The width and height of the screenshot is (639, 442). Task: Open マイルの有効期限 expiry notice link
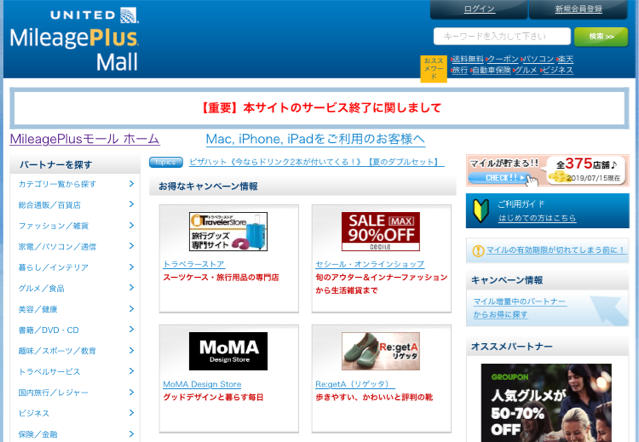tap(556, 250)
